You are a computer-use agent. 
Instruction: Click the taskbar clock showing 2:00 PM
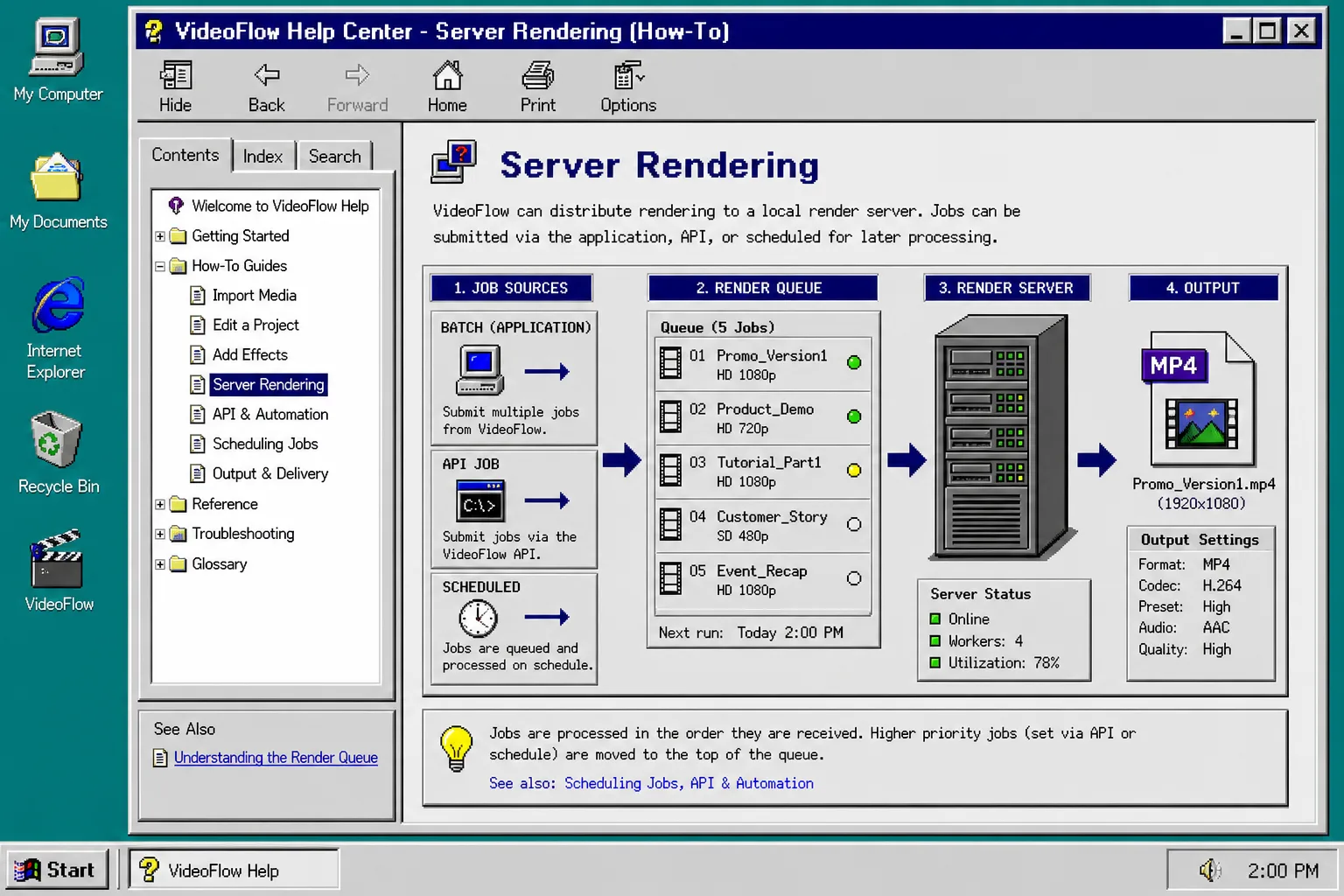coord(1283,871)
